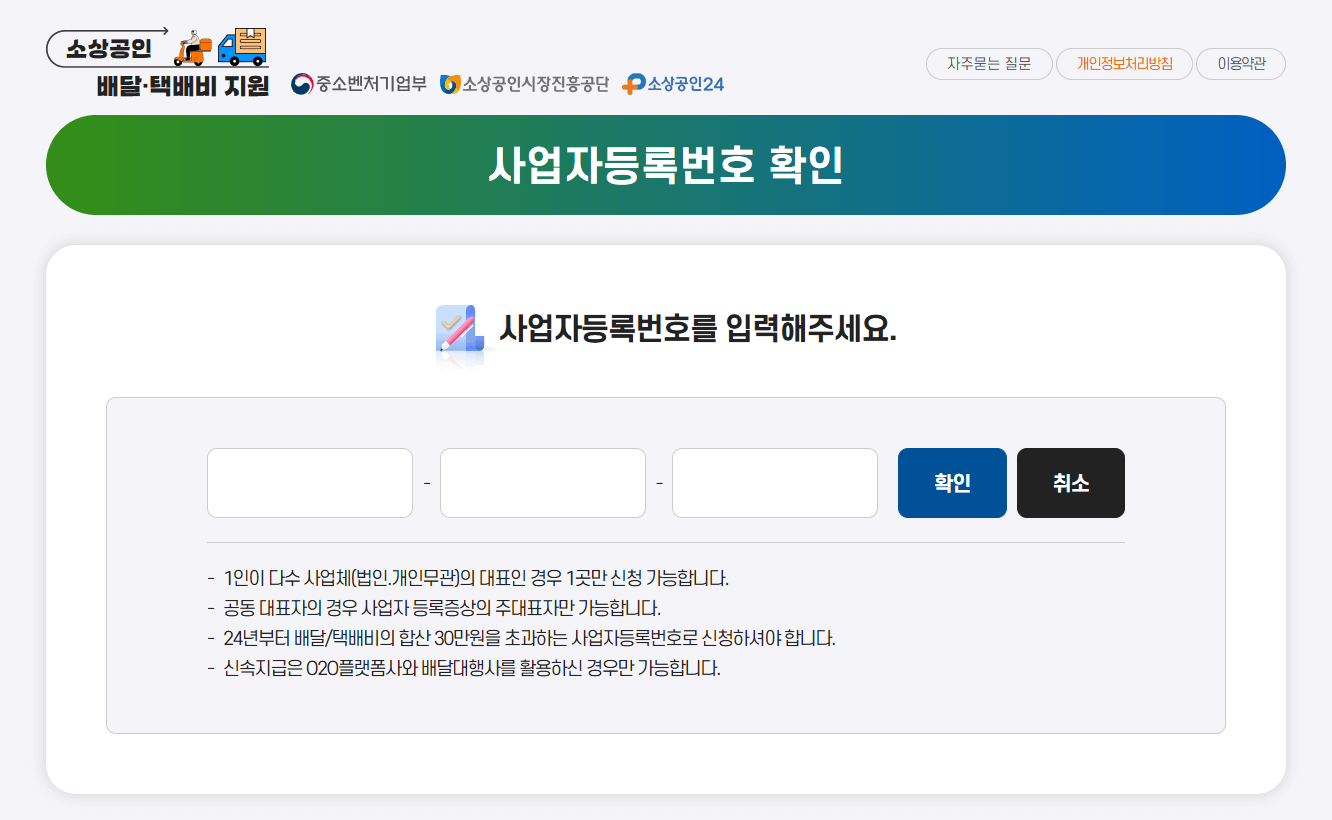The image size is (1332, 820).
Task: Click the last registration number field
Action: point(775,482)
